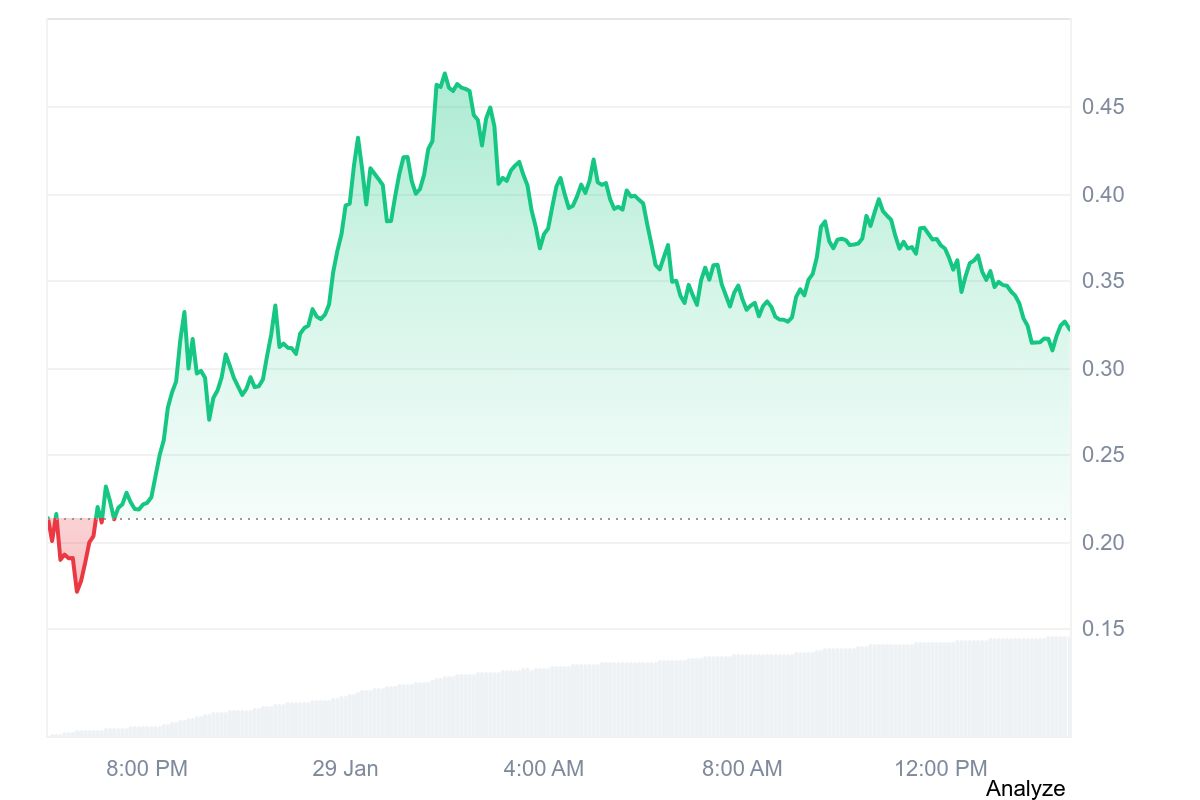The width and height of the screenshot is (1200, 800).
Task: Click the 0.35 price axis label
Action: tap(1102, 281)
